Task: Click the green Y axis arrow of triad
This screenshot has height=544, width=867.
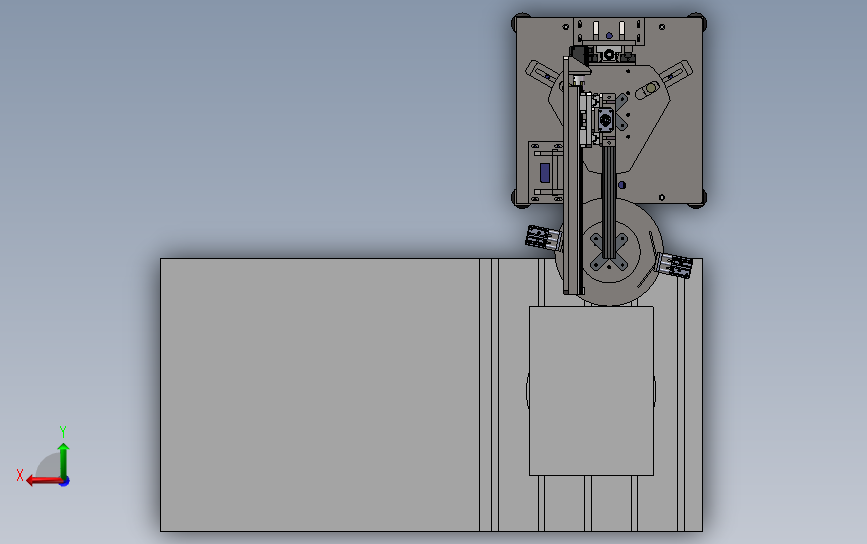Action: tap(64, 460)
